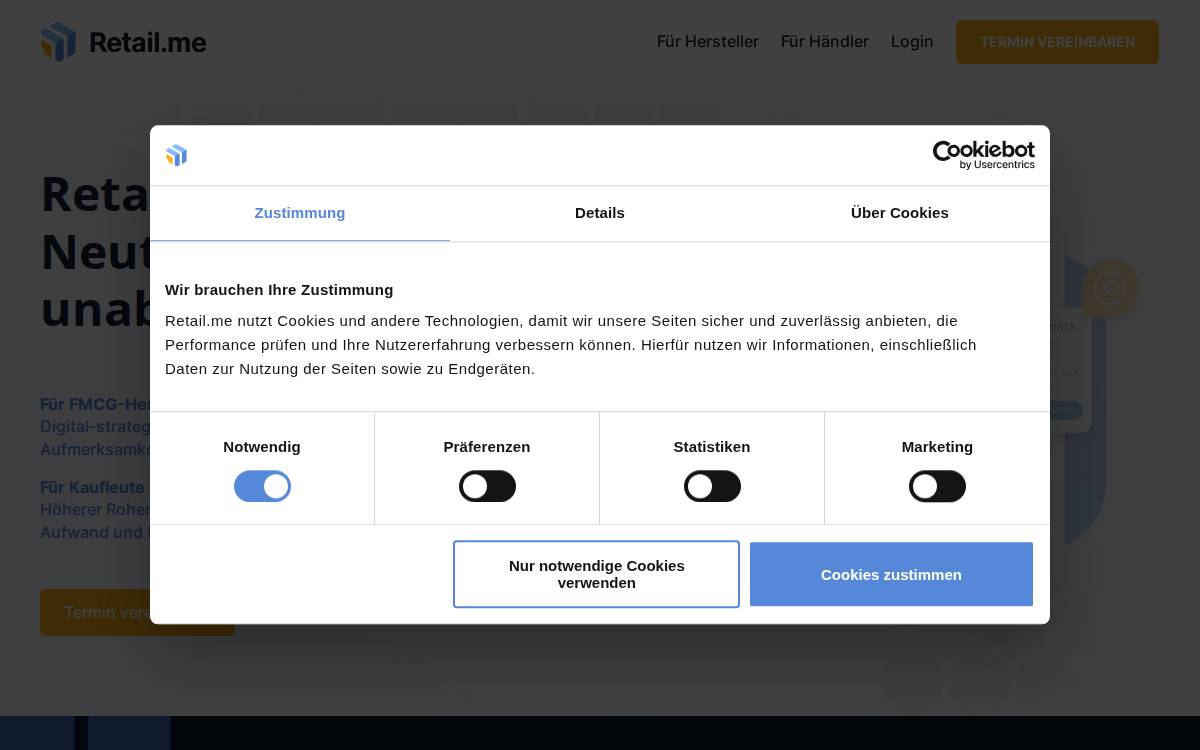Enable the Statistiken cookie switch
Image resolution: width=1200 pixels, height=750 pixels.
coord(712,486)
